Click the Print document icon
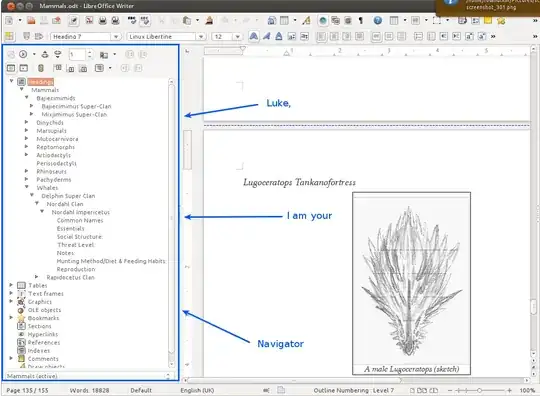The image size is (540, 396). pos(103,20)
